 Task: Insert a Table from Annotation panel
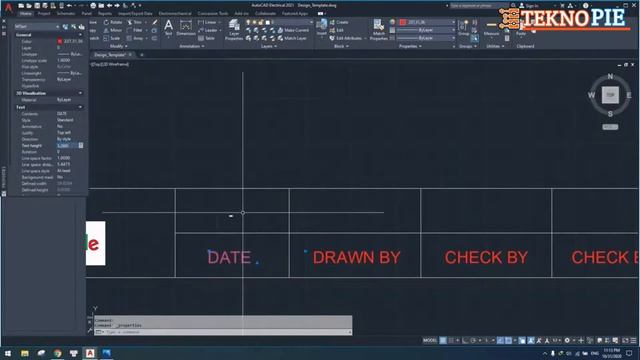206,38
